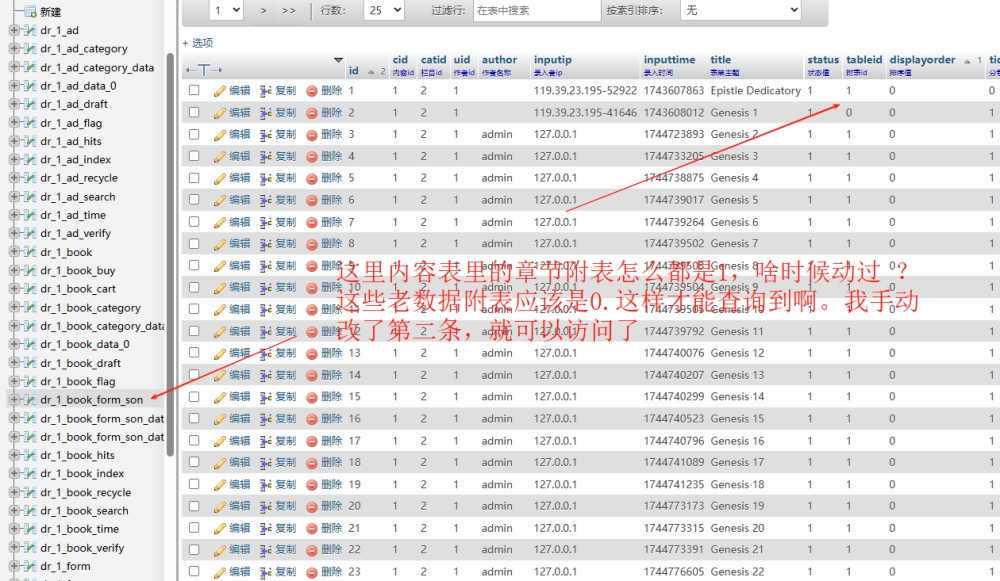1000x581 pixels.
Task: Open the sort-by-index dropdown showing 无
Action: 740,10
